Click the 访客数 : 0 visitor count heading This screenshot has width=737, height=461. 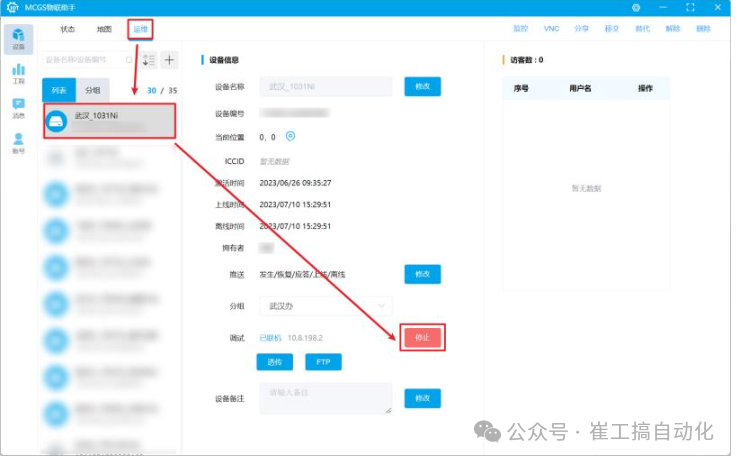click(x=526, y=60)
